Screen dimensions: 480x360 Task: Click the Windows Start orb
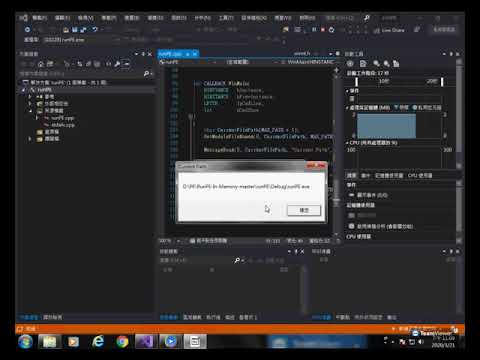click(x=25, y=342)
